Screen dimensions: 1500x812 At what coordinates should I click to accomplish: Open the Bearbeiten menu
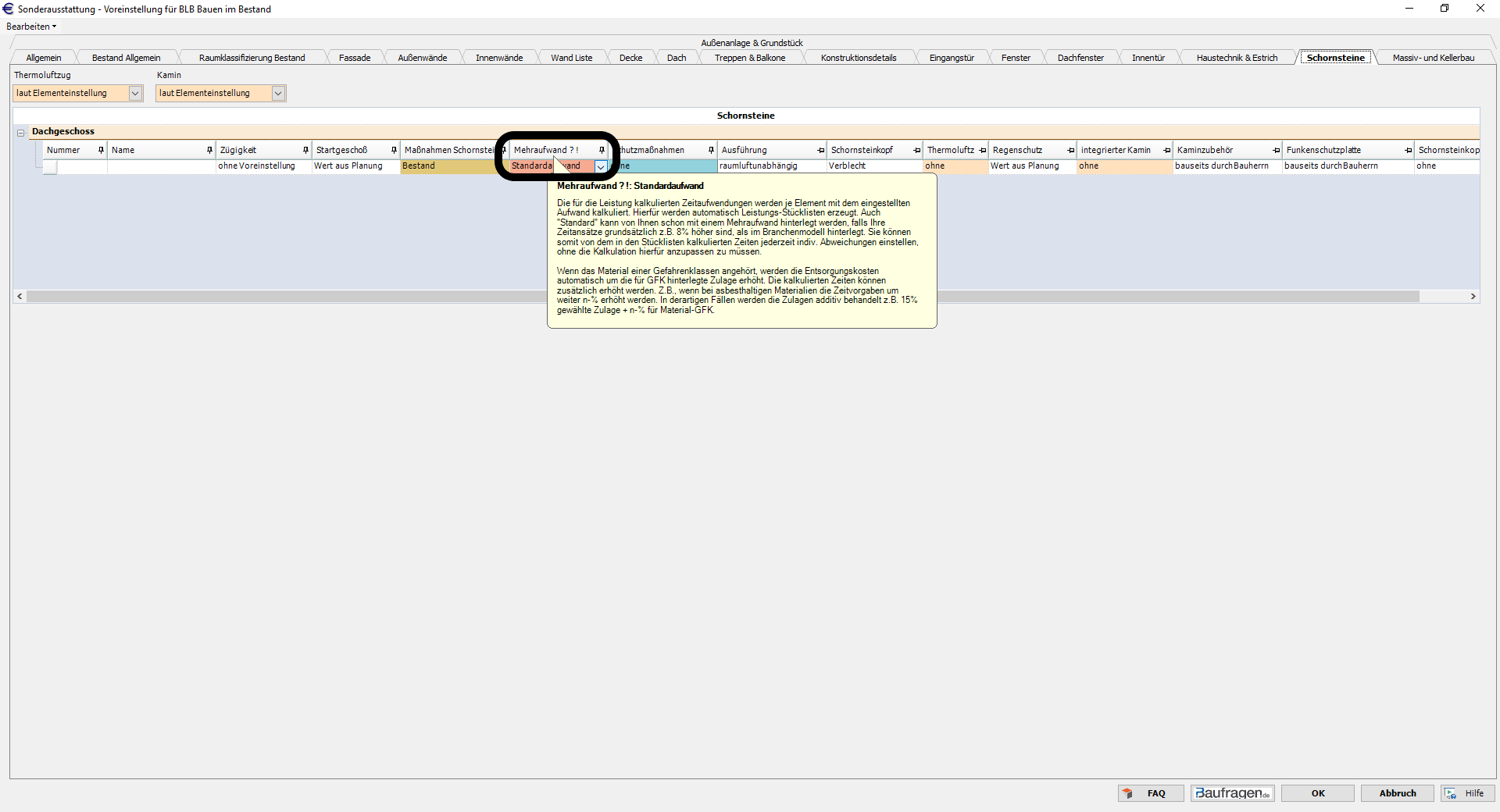pyautogui.click(x=31, y=27)
